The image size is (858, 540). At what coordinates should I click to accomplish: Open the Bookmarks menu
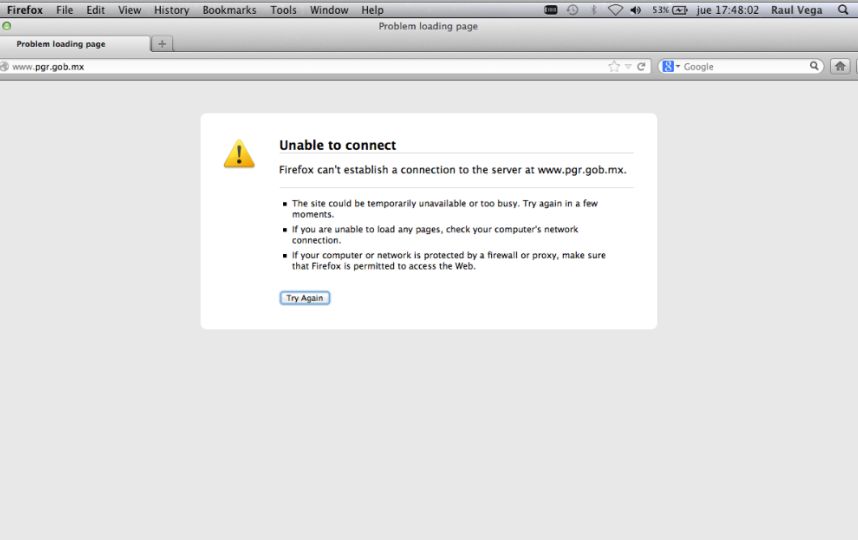click(x=229, y=10)
